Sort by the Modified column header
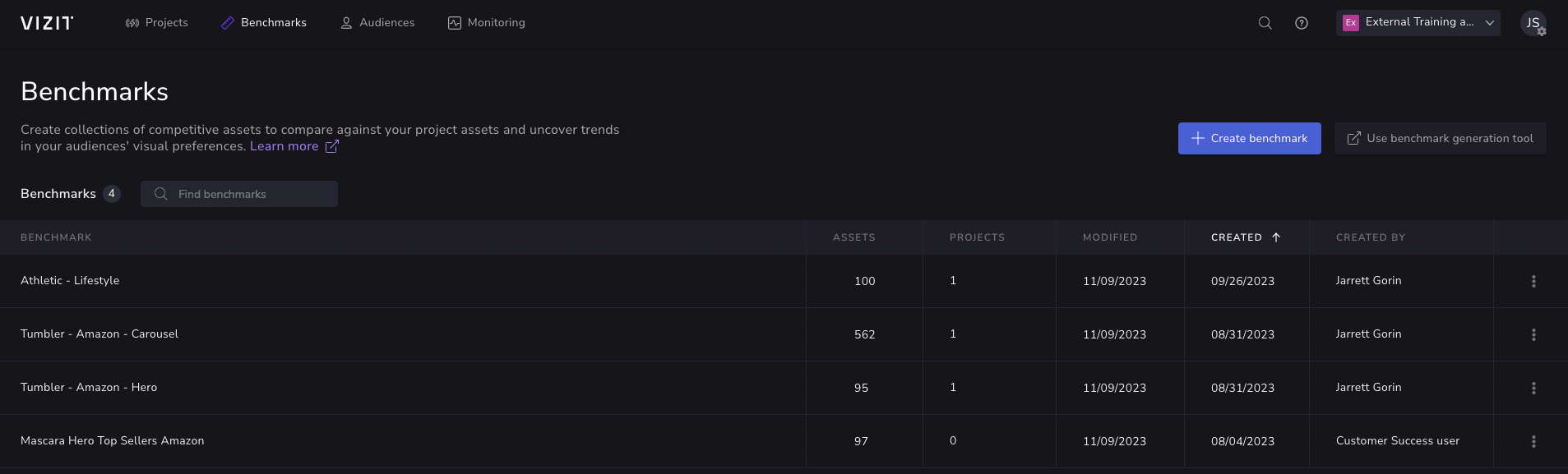Image resolution: width=1568 pixels, height=474 pixels. [1110, 237]
